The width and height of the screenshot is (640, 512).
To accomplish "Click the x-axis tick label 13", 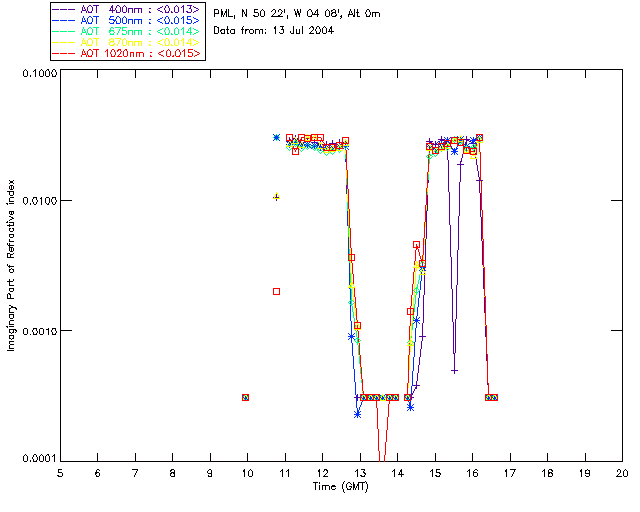I will [360, 473].
